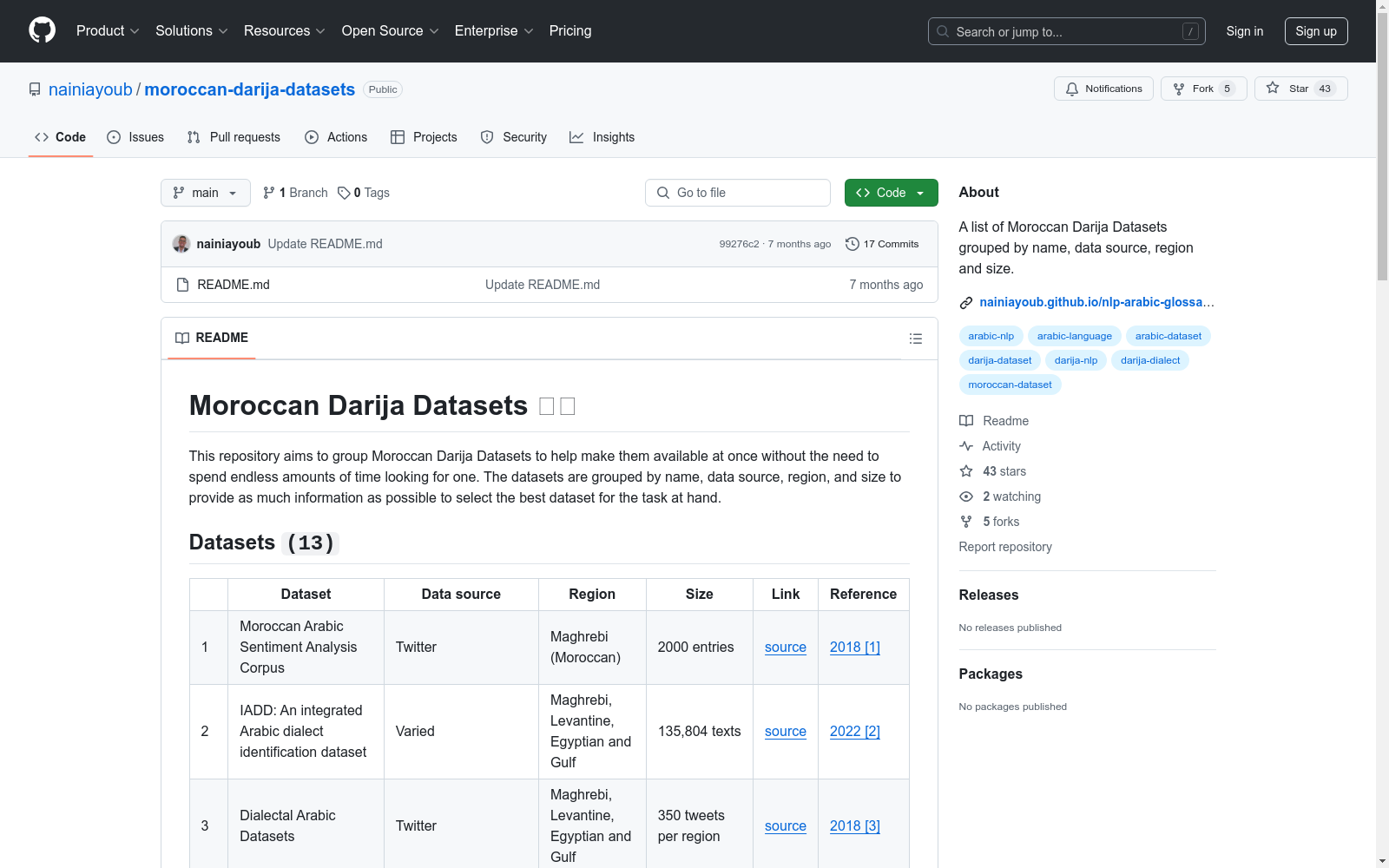Image resolution: width=1389 pixels, height=868 pixels.
Task: Focus the Search or jump to field
Action: coord(1067,31)
